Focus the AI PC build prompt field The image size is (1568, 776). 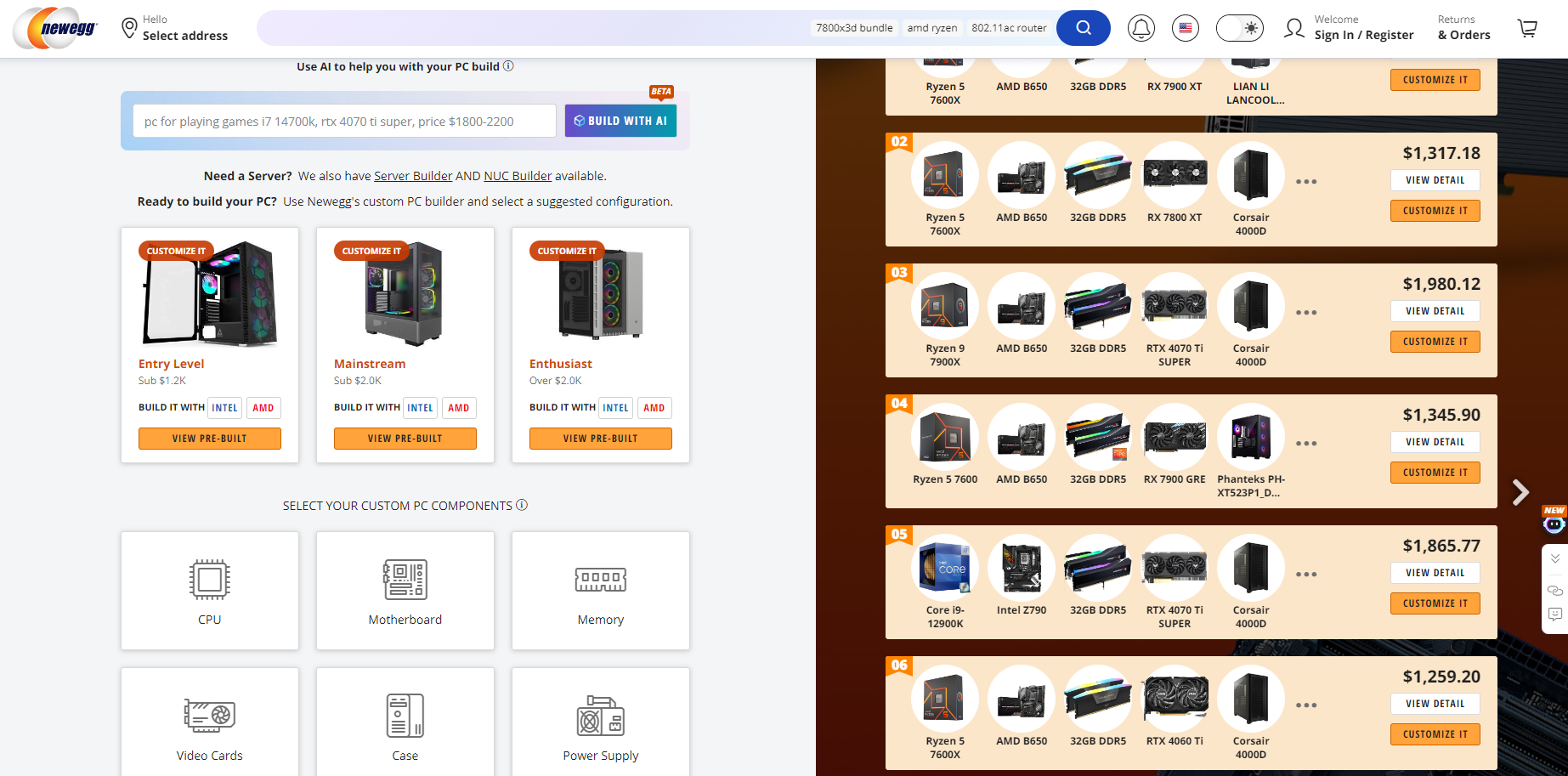click(344, 121)
